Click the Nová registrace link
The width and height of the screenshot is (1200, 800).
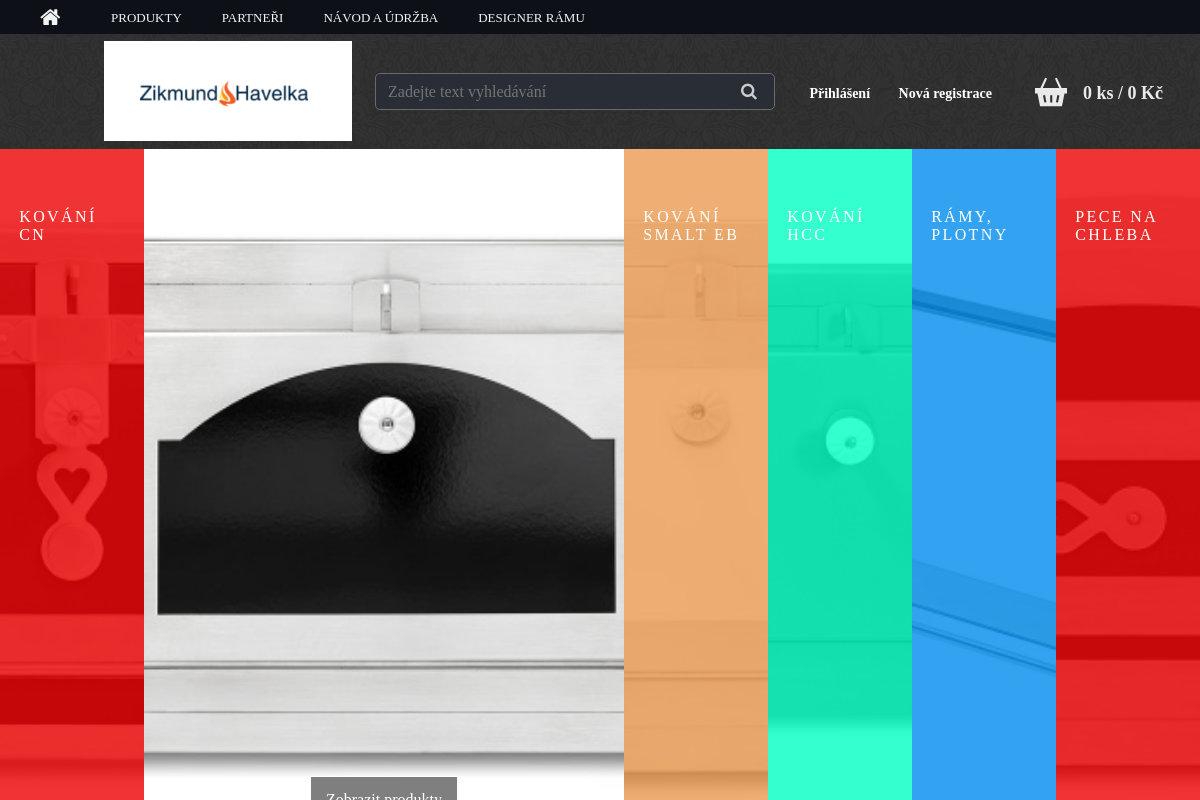945,93
